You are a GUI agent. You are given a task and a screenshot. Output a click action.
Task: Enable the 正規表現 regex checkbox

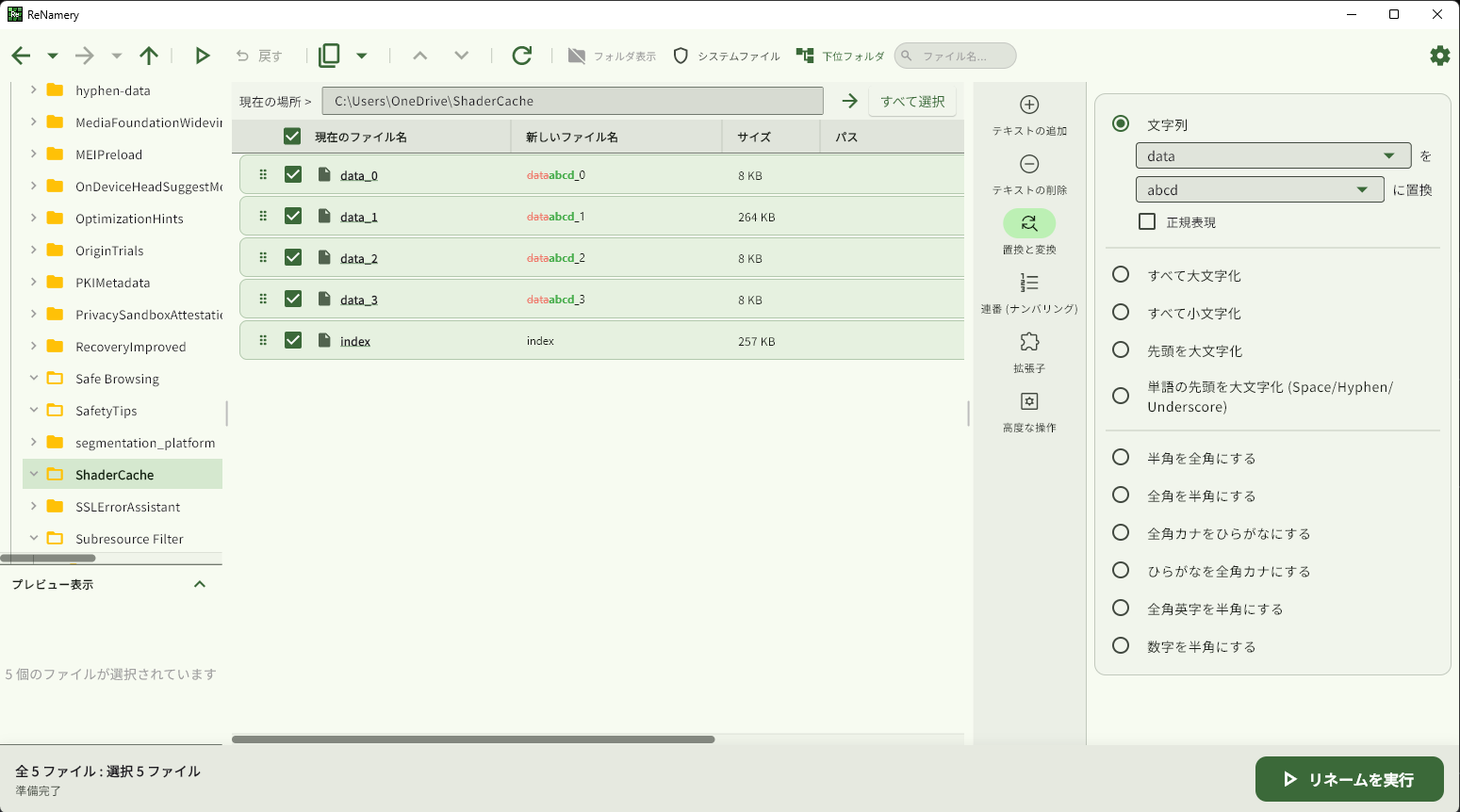[x=1147, y=221]
